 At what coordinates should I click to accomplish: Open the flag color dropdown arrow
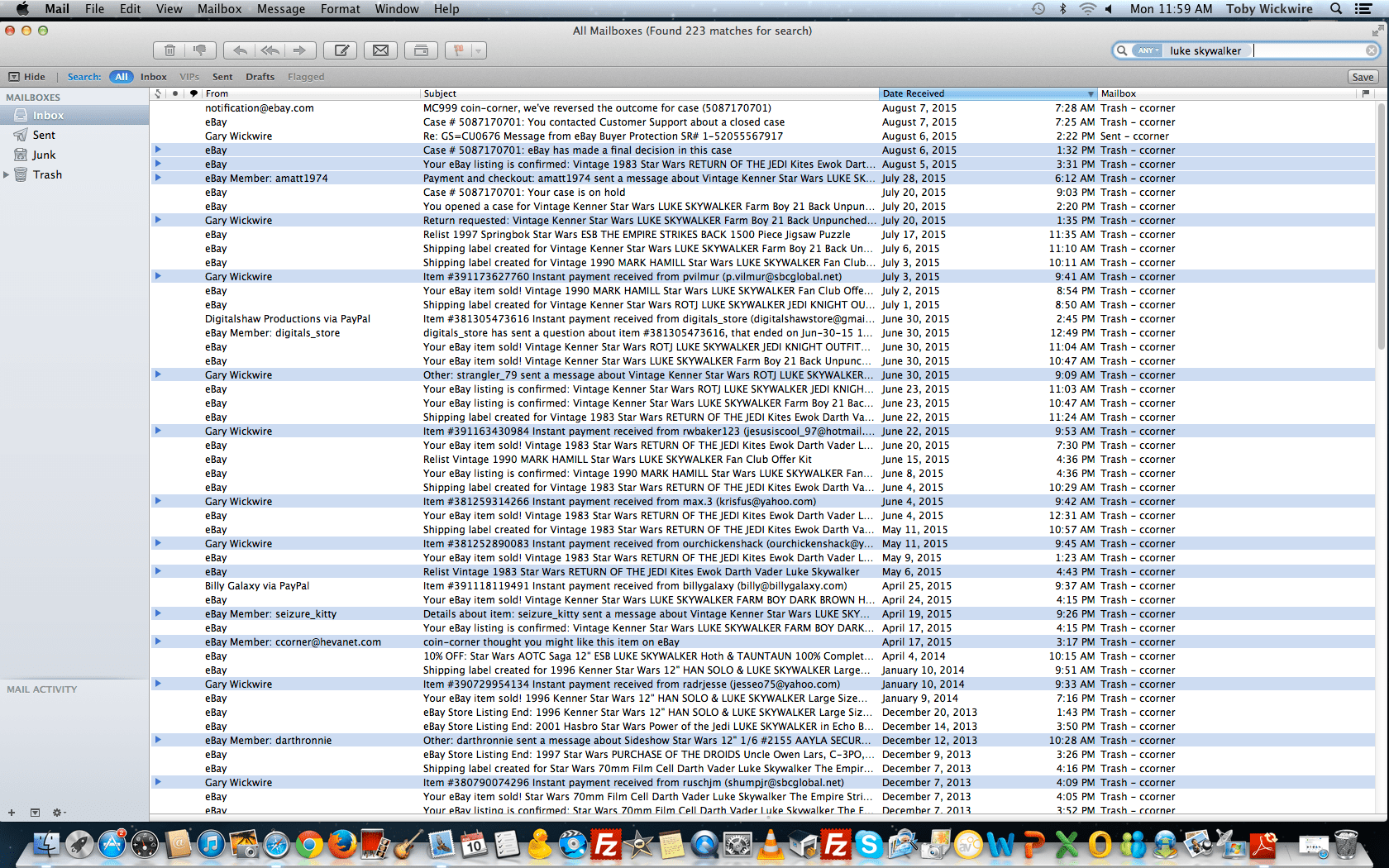478,50
